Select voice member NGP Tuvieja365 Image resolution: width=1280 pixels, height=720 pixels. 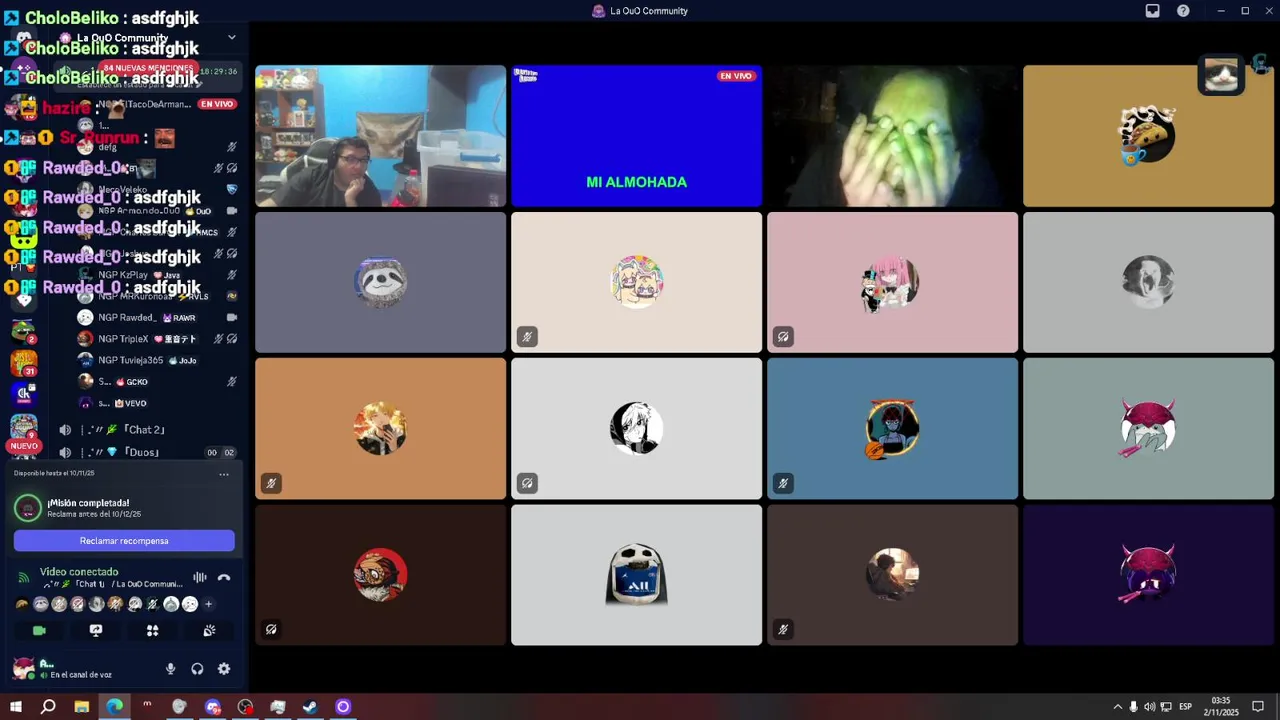[158, 360]
